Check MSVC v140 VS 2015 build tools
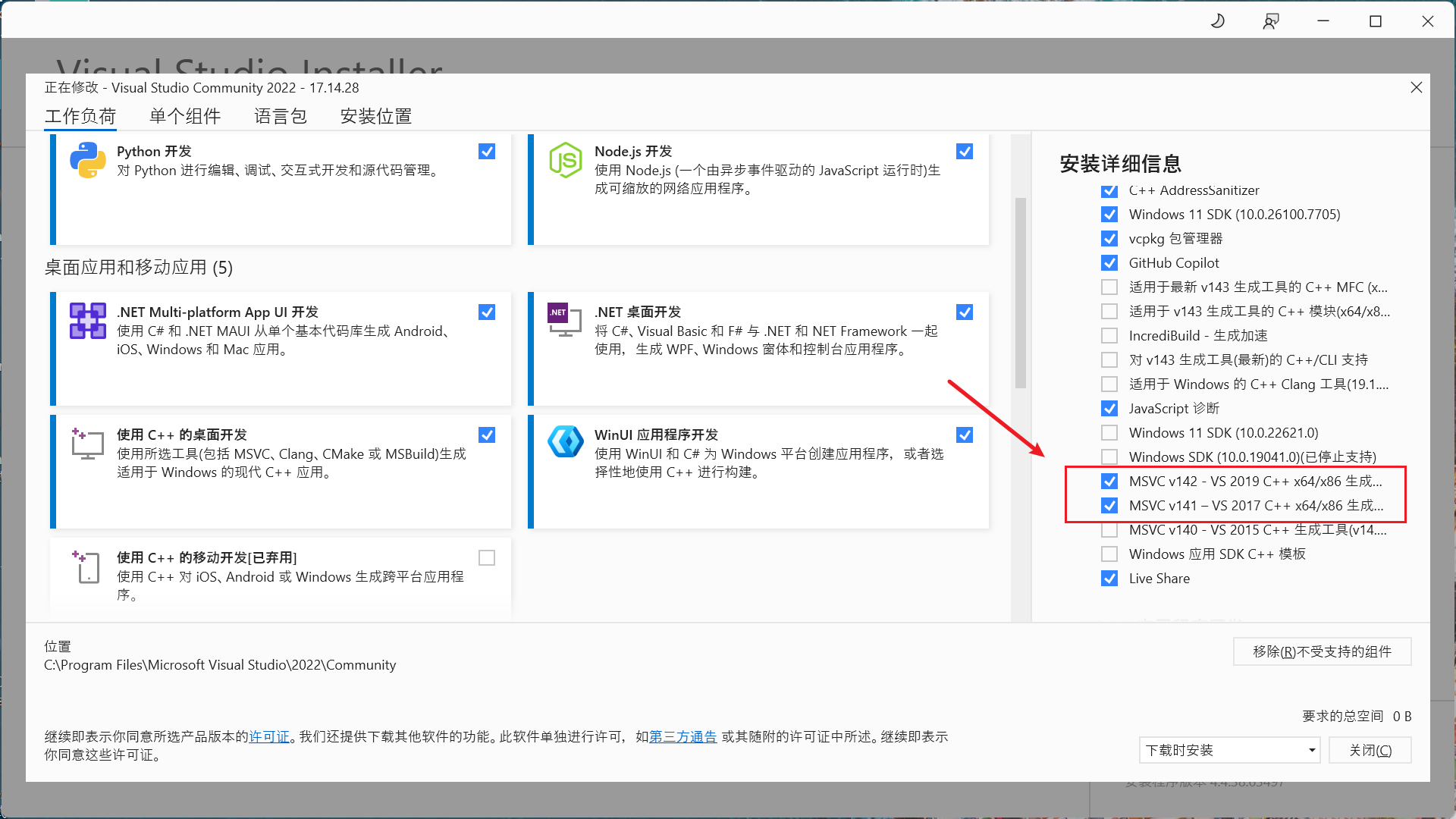The height and width of the screenshot is (819, 1456). click(x=1109, y=530)
